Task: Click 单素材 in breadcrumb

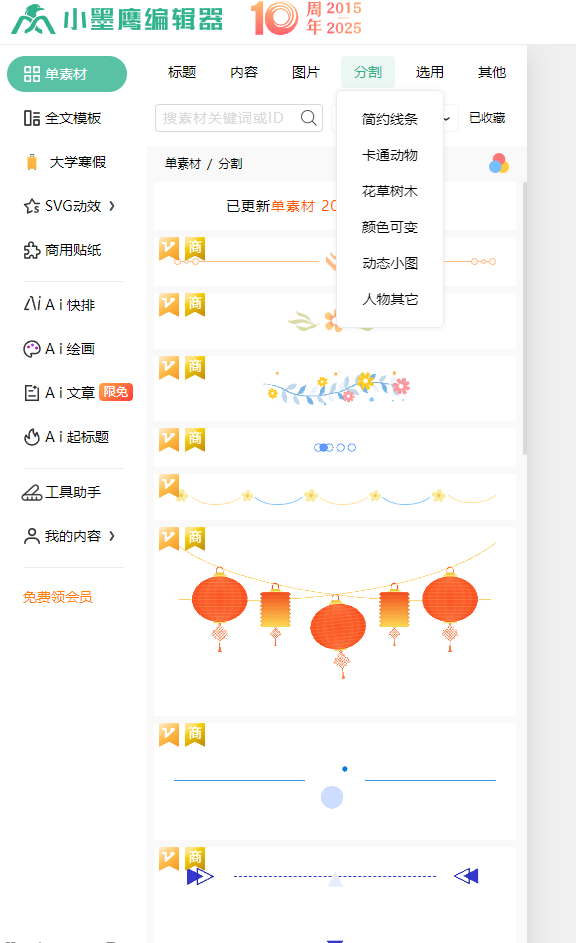Action: tap(183, 164)
